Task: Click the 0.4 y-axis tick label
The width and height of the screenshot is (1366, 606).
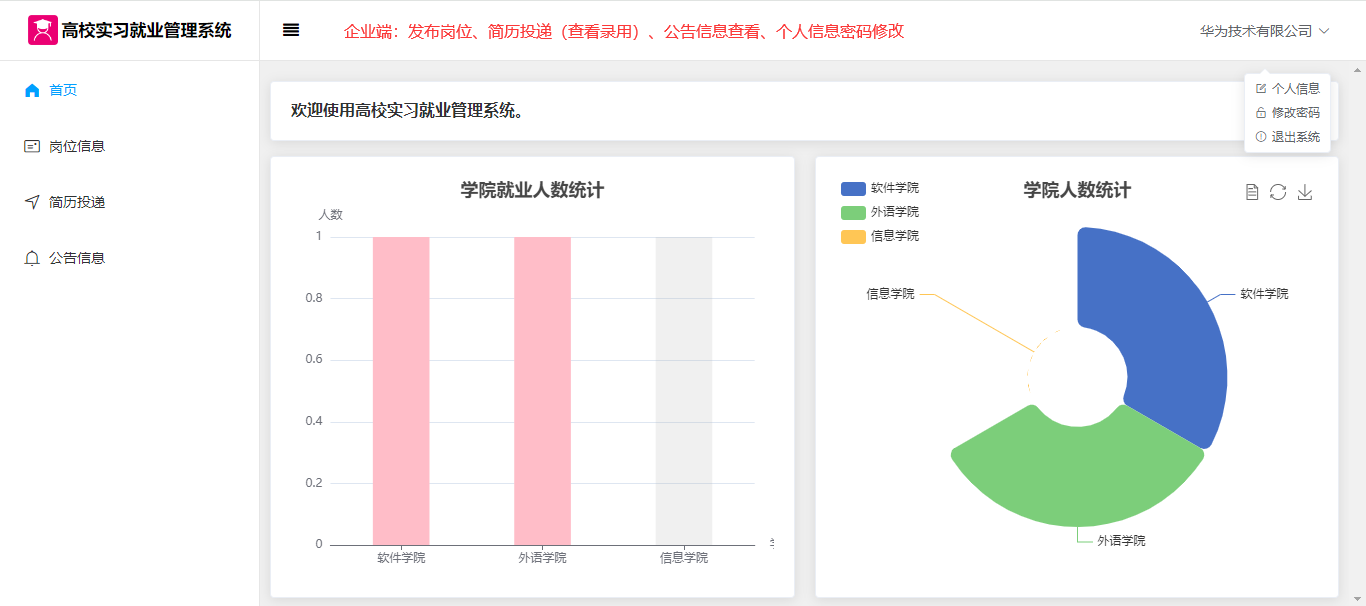Action: (x=314, y=421)
